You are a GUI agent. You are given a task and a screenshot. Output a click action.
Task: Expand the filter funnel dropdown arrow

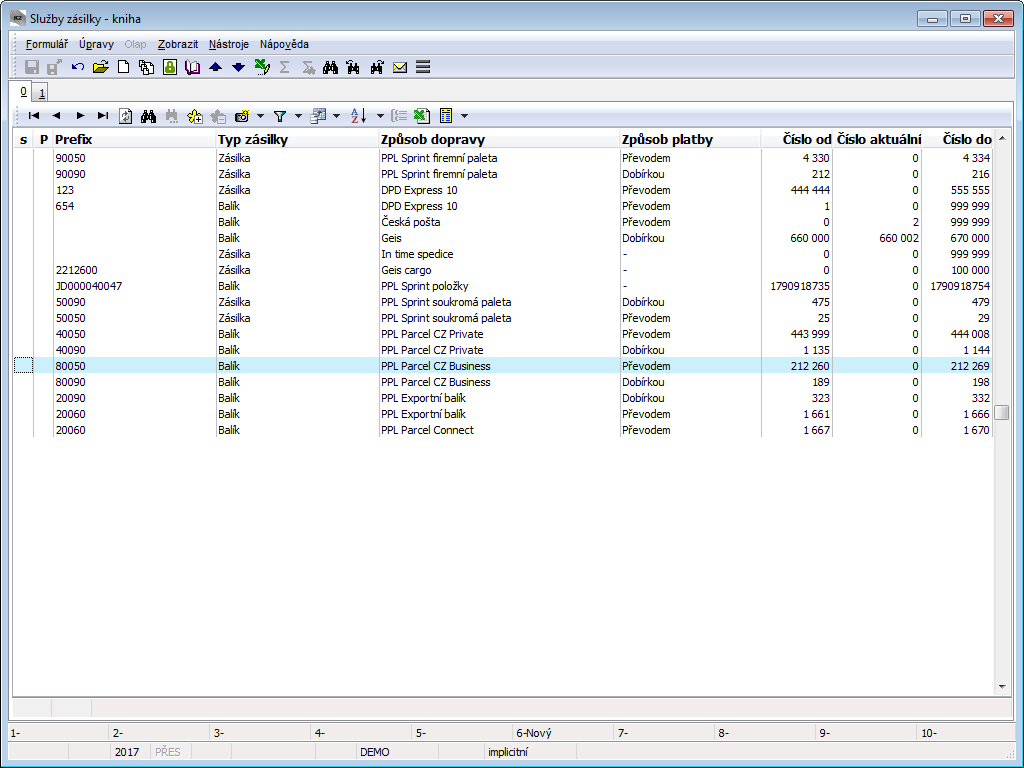[298, 116]
